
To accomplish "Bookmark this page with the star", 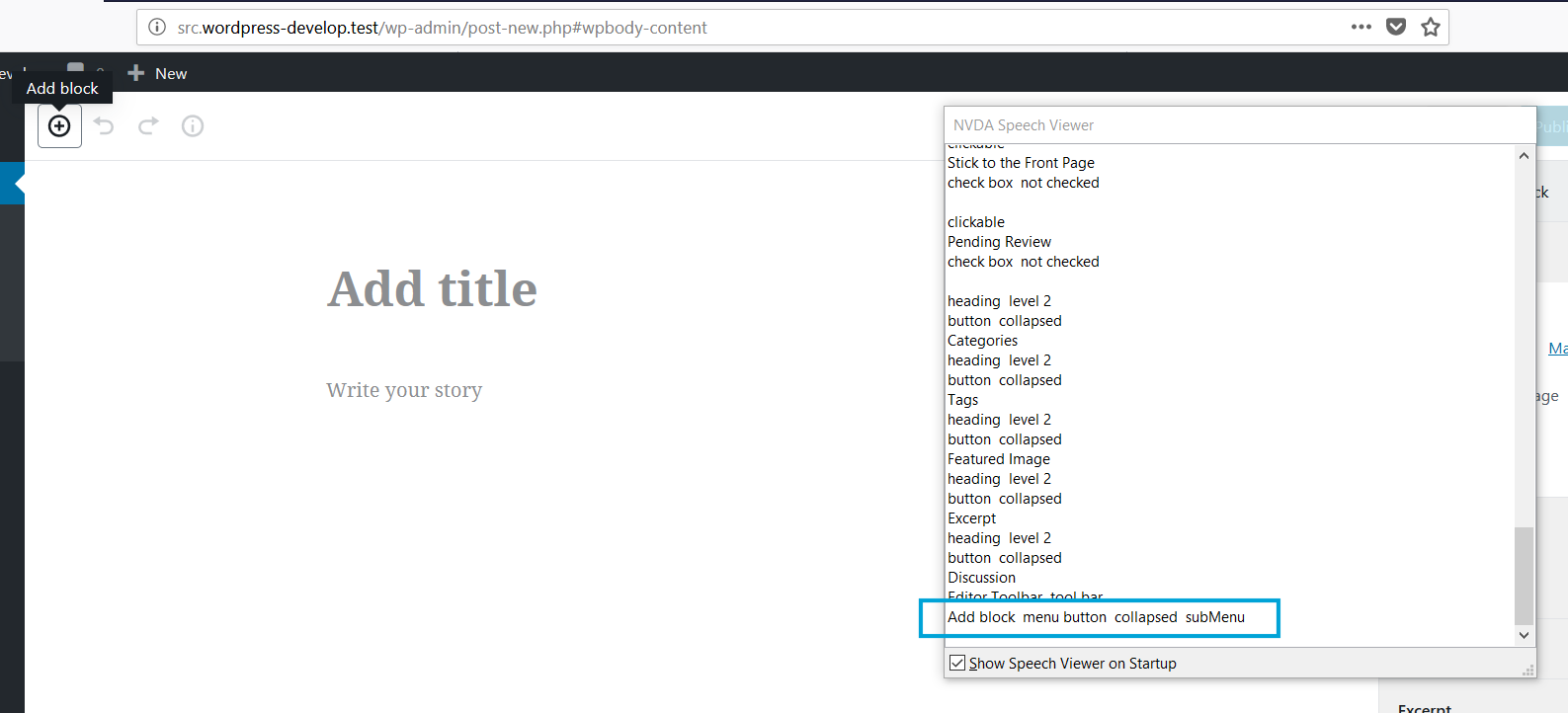I will tap(1431, 28).
